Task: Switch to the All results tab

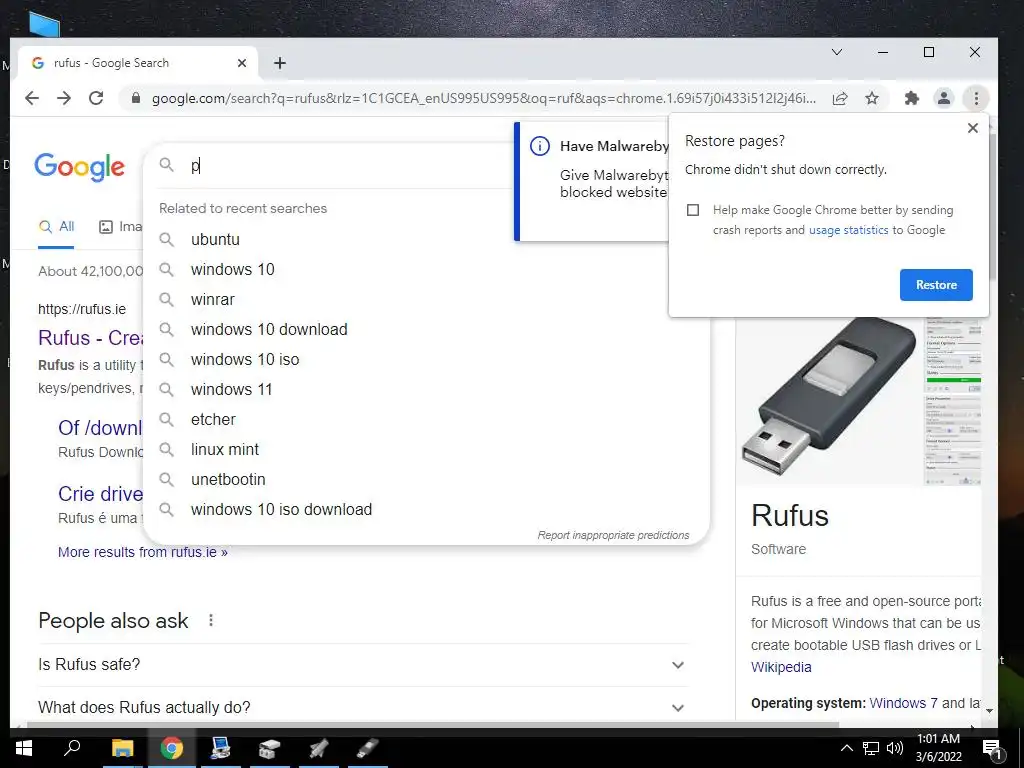Action: 56,227
